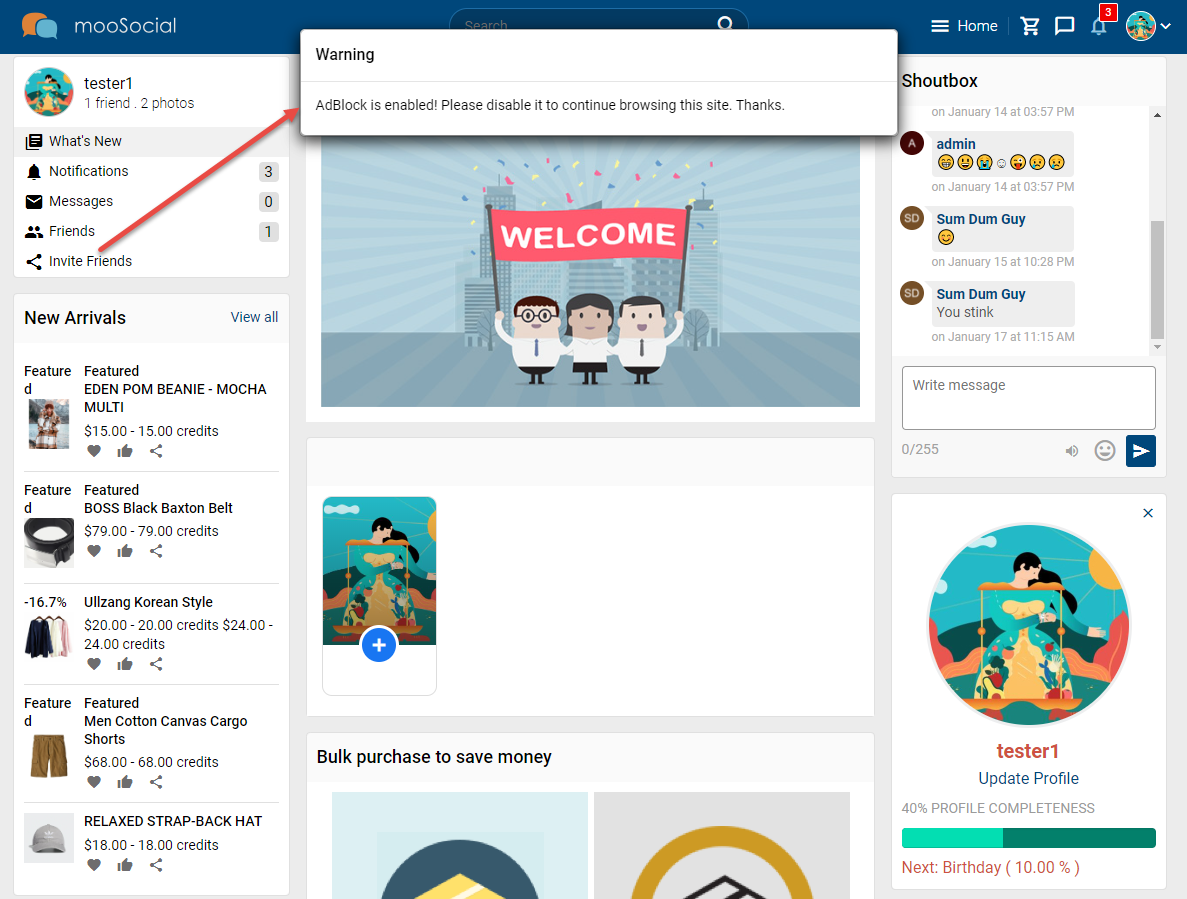The height and width of the screenshot is (899, 1187).
Task: Open tester1 profile avatar in left sidebar
Action: coord(48,92)
